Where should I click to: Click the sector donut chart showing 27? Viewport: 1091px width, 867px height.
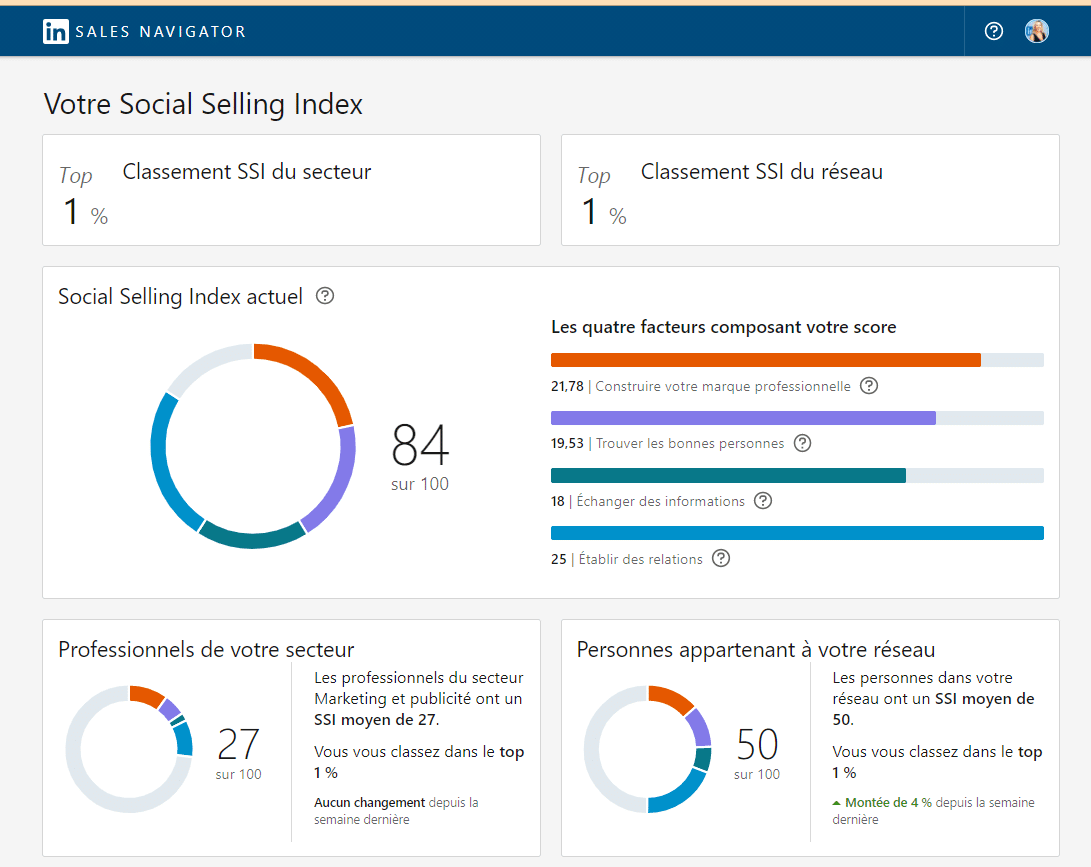click(129, 749)
